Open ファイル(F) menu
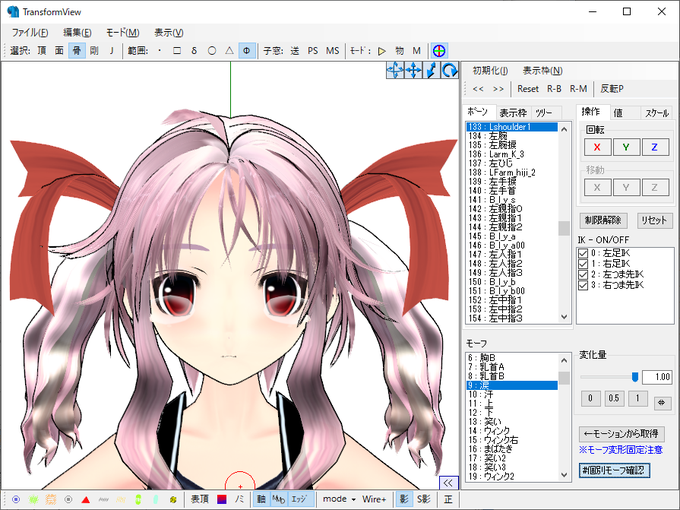This screenshot has width=680, height=510. 30,33
